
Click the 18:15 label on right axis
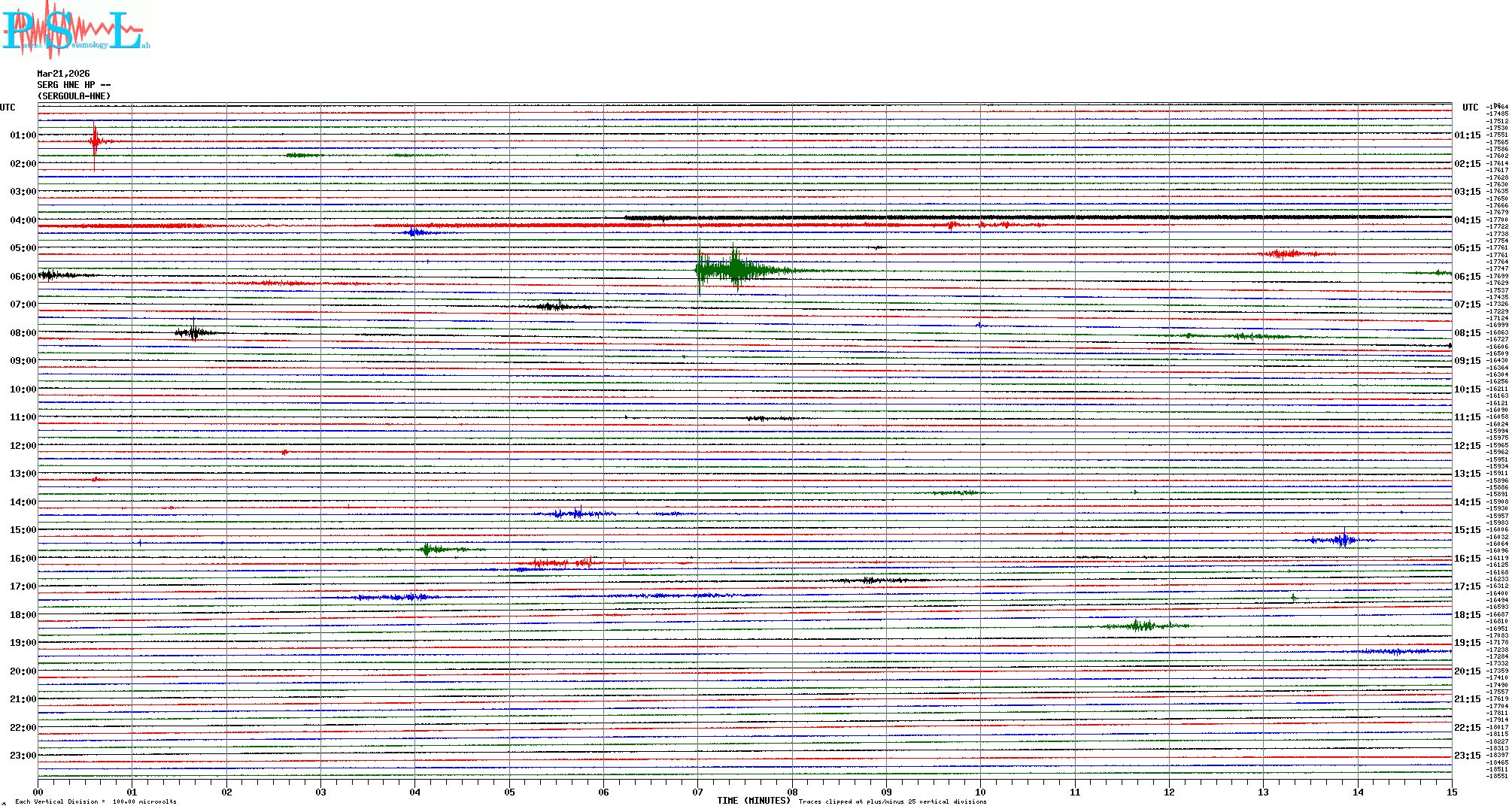[1467, 615]
